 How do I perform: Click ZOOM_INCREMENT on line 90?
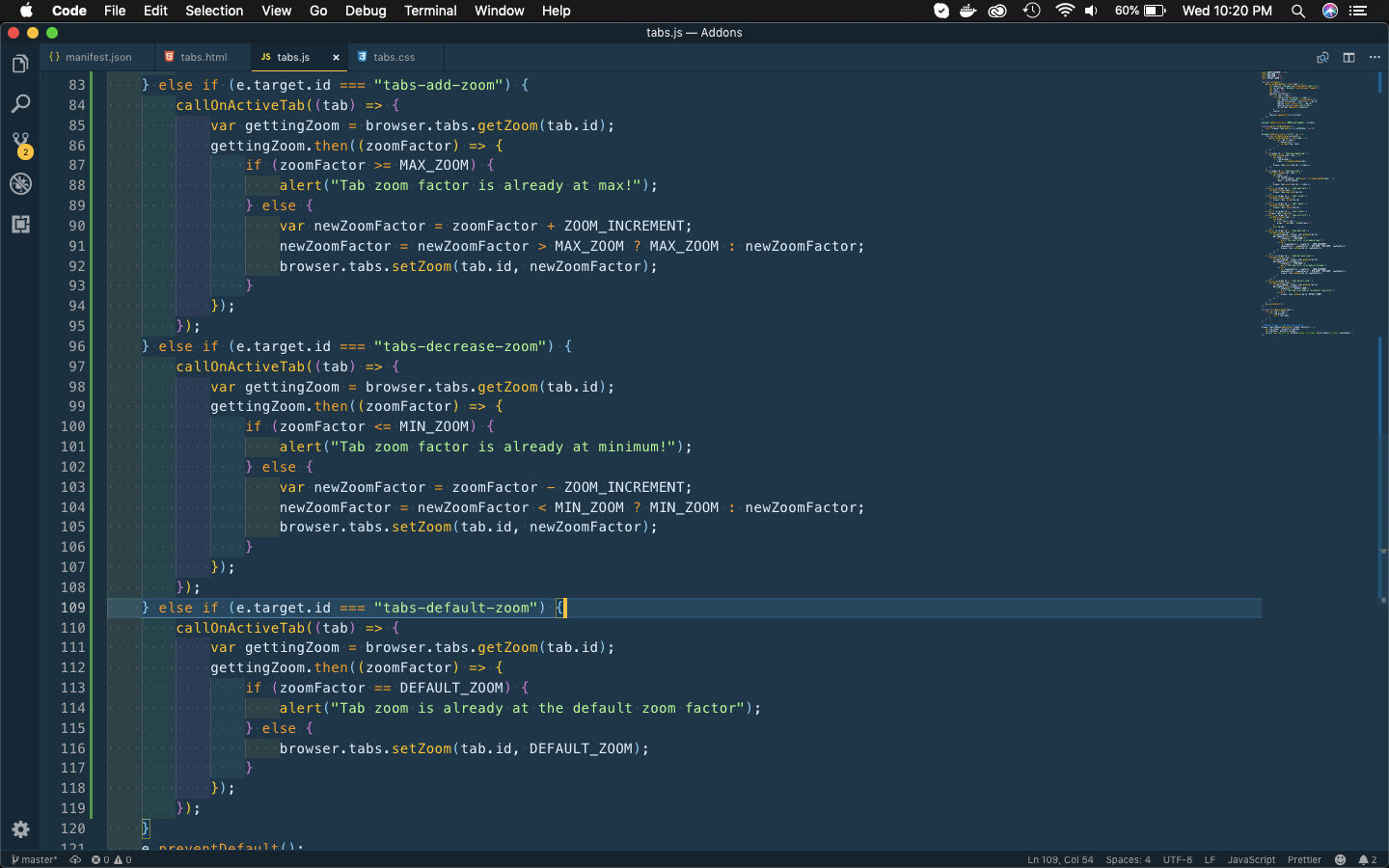[x=624, y=226]
